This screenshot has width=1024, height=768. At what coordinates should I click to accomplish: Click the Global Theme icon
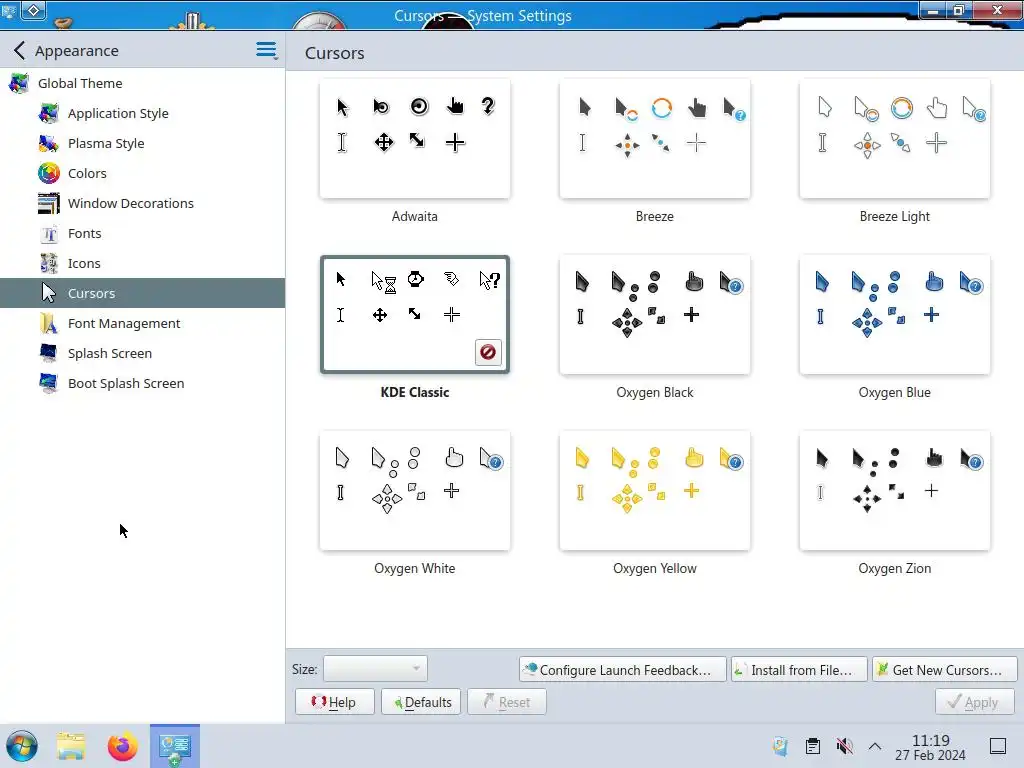tap(19, 83)
